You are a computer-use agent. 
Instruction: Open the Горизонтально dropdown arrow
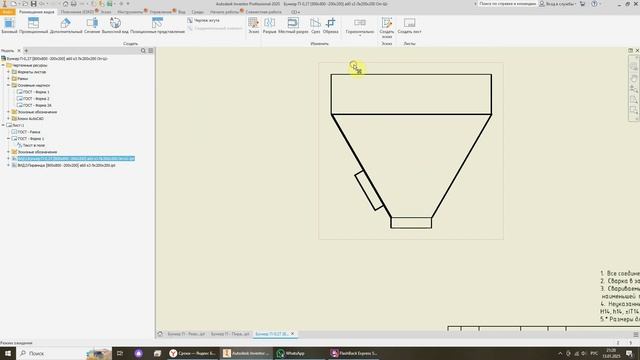pyautogui.click(x=360, y=36)
